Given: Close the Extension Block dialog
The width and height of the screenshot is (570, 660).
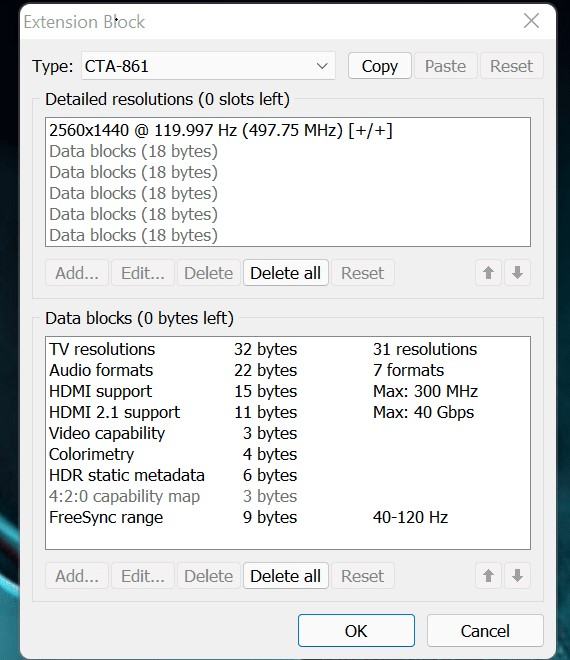Looking at the screenshot, I should tap(531, 20).
